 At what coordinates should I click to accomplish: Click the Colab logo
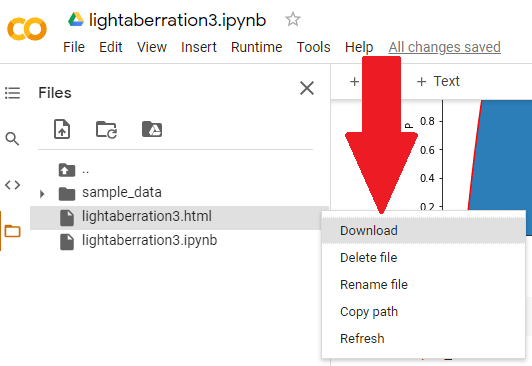pyautogui.click(x=27, y=29)
